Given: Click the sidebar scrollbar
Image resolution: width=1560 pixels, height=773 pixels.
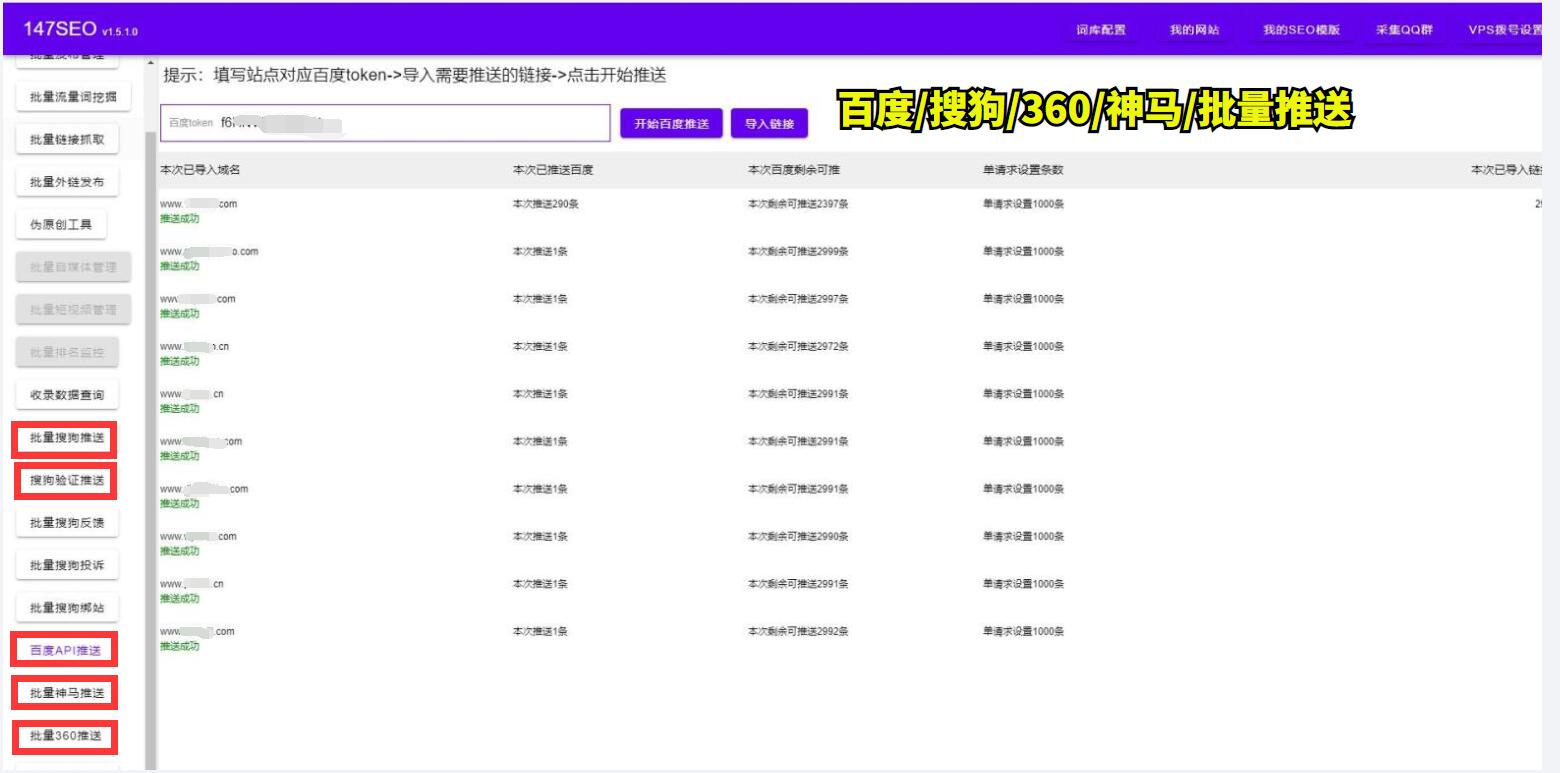Looking at the screenshot, I should coord(148,400).
